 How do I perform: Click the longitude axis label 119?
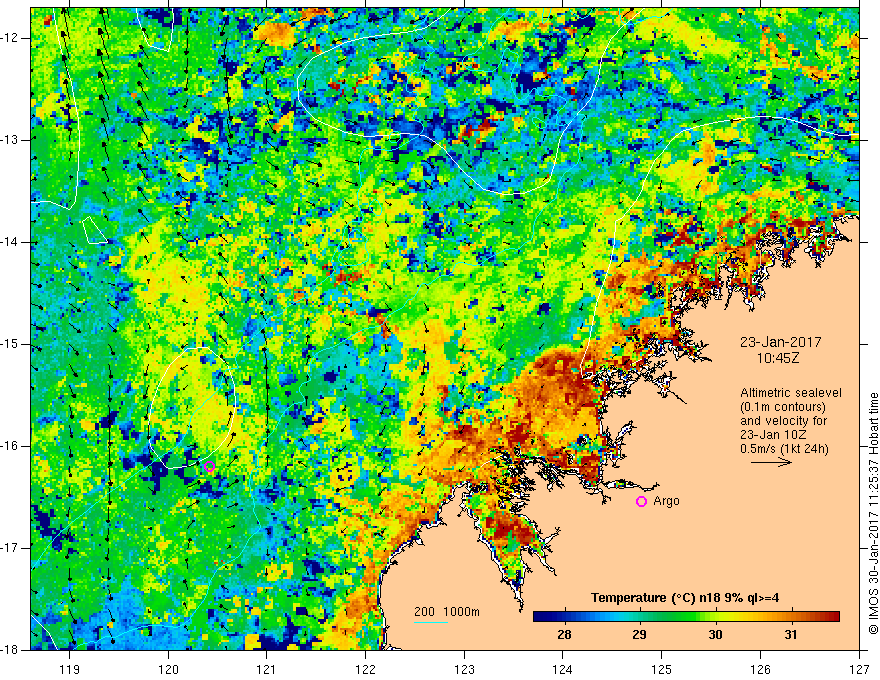tap(69, 669)
